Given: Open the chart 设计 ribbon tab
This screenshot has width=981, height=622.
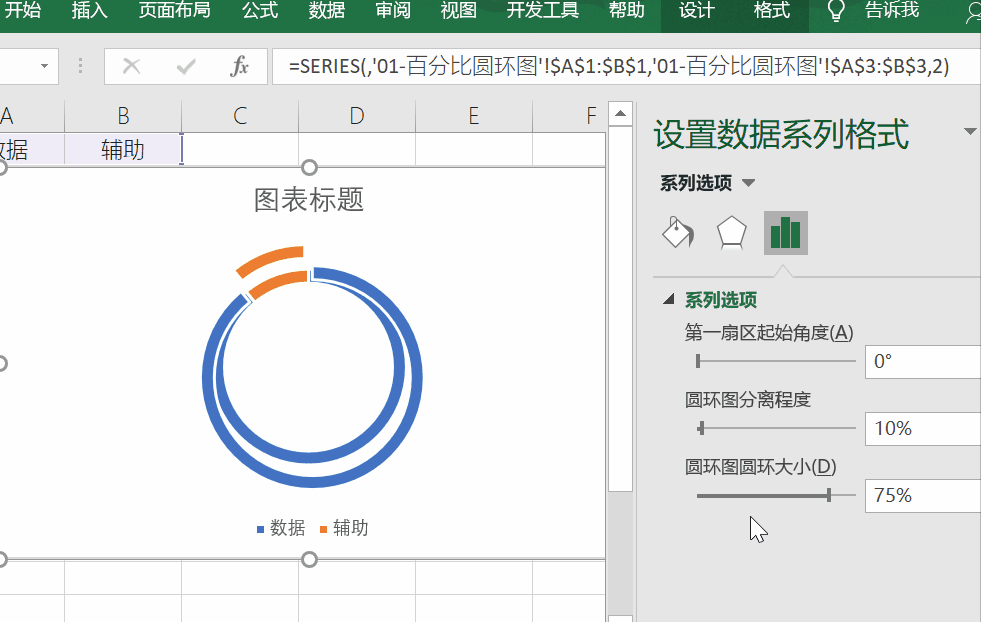Looking at the screenshot, I should (x=696, y=10).
